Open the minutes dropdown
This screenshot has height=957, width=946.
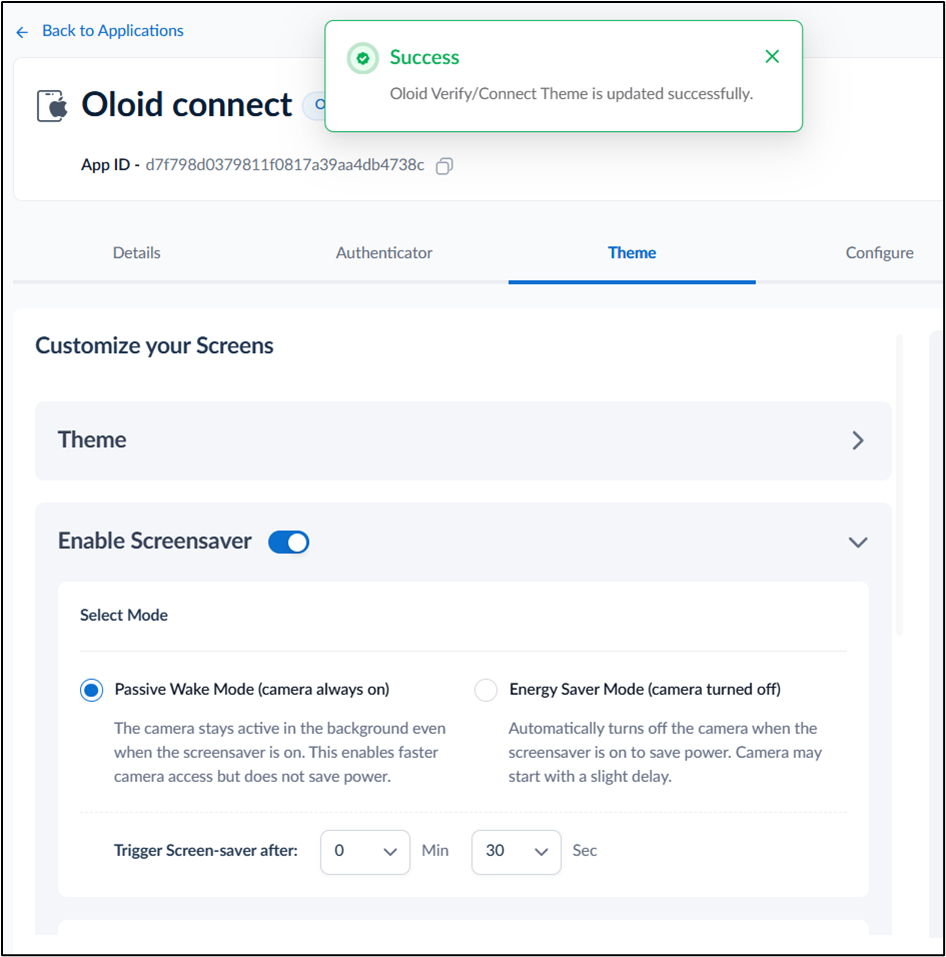click(365, 852)
